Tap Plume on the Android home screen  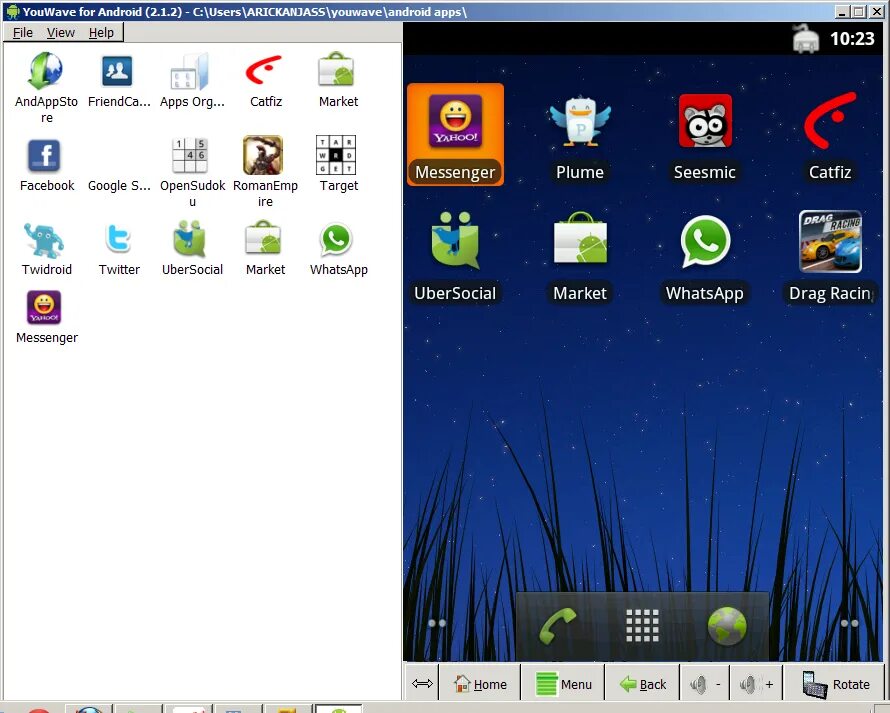580,136
